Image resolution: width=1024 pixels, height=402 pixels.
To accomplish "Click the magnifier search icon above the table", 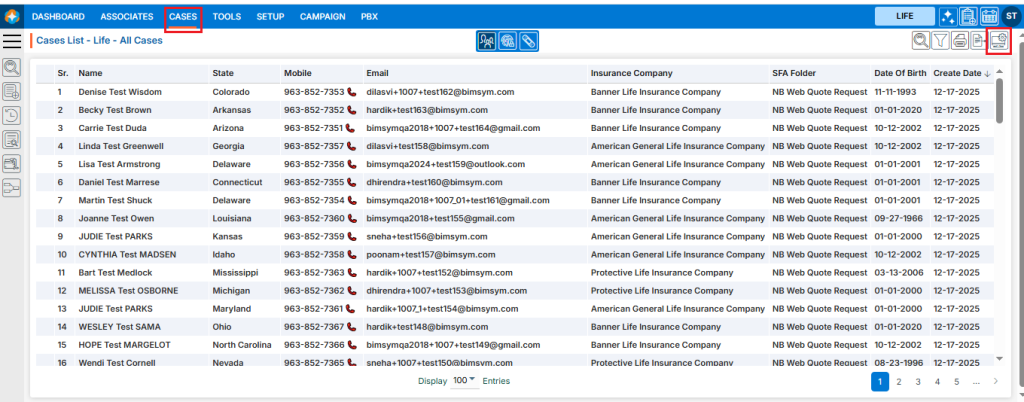I will coord(921,41).
